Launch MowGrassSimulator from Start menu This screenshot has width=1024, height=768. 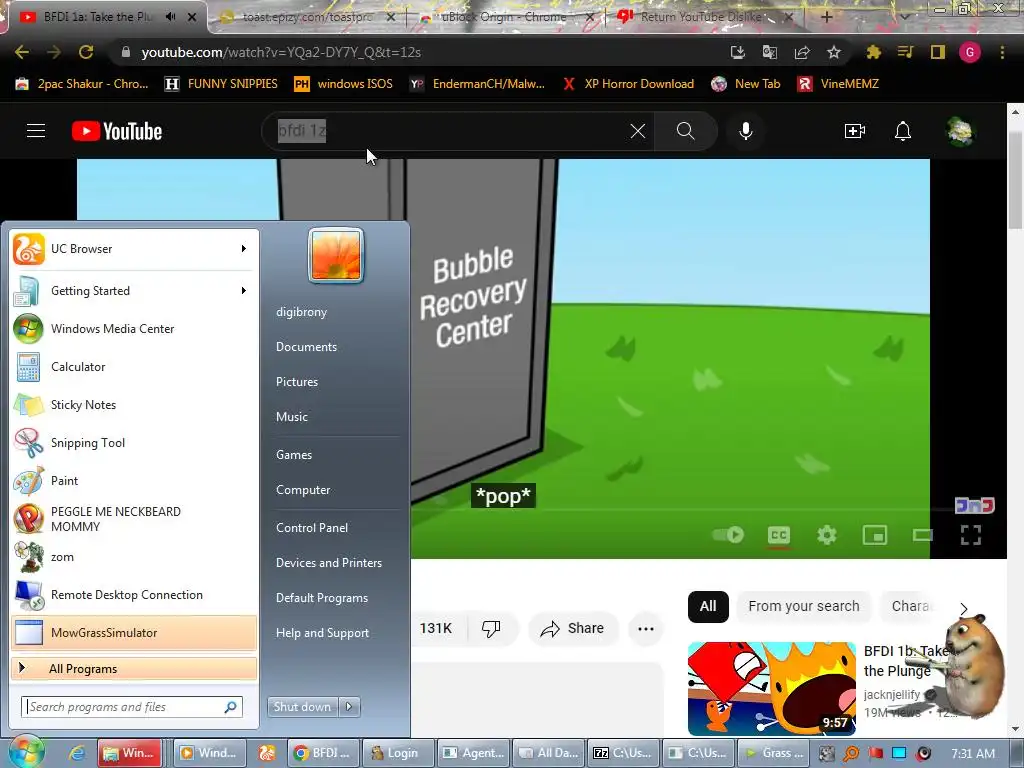click(x=134, y=633)
